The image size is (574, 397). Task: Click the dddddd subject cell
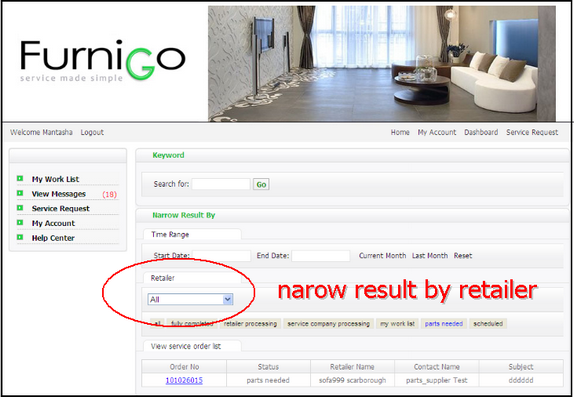click(521, 381)
